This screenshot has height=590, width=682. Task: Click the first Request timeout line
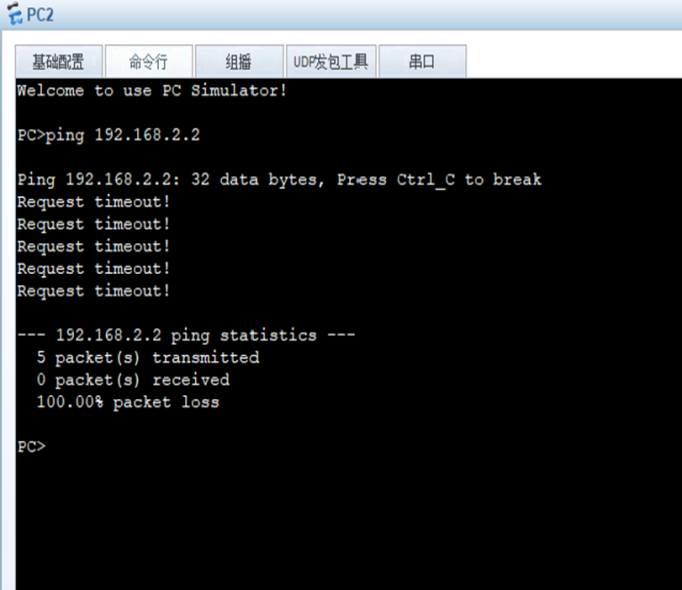pos(94,202)
